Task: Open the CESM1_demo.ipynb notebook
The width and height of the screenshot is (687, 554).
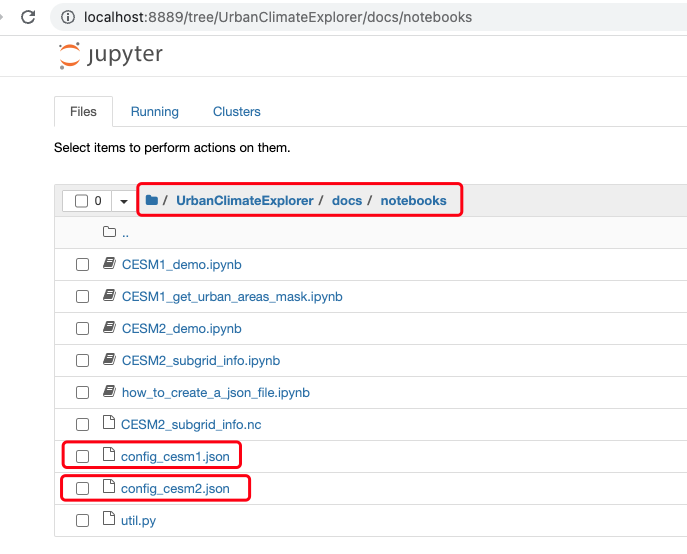Action: click(x=181, y=265)
